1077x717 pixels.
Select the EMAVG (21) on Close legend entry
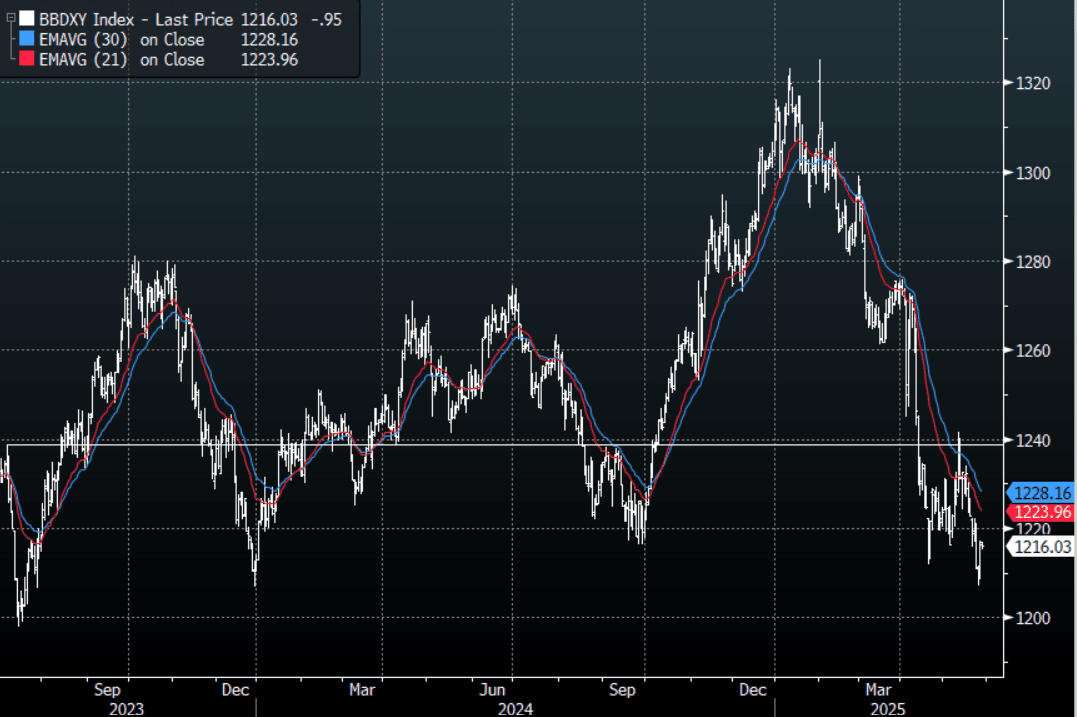coord(121,60)
